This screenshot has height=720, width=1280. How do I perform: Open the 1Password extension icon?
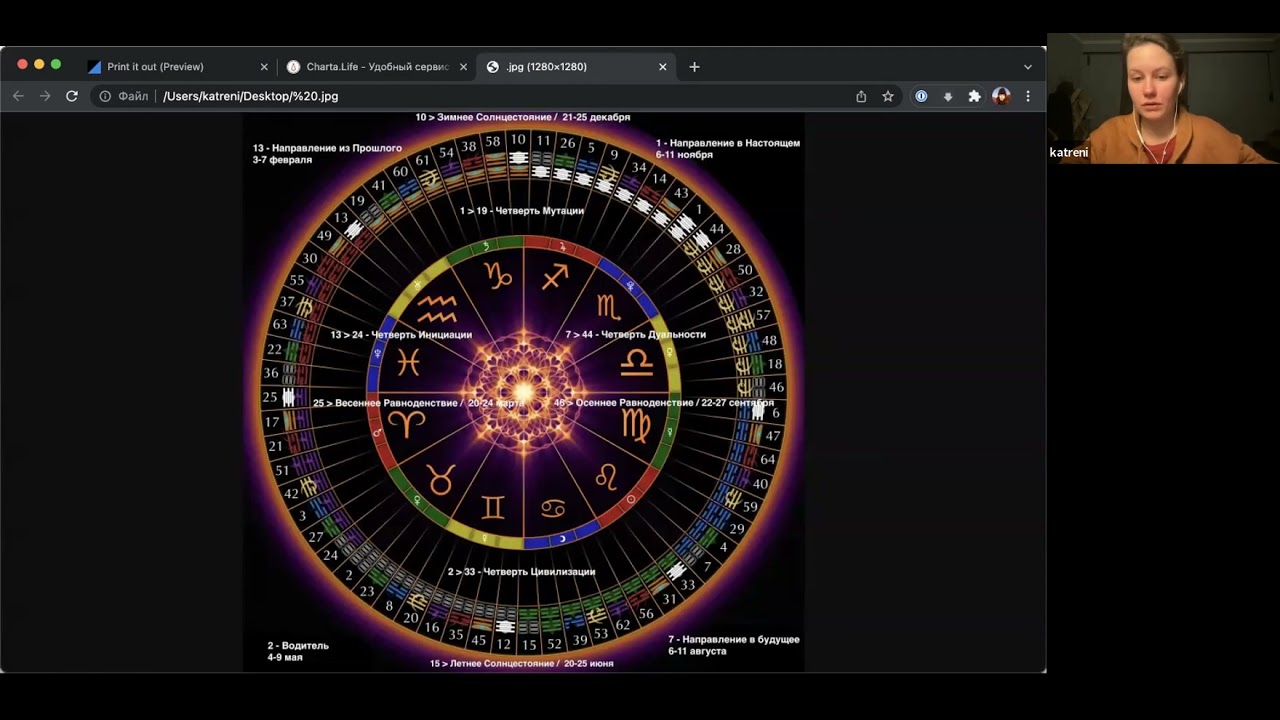click(921, 96)
